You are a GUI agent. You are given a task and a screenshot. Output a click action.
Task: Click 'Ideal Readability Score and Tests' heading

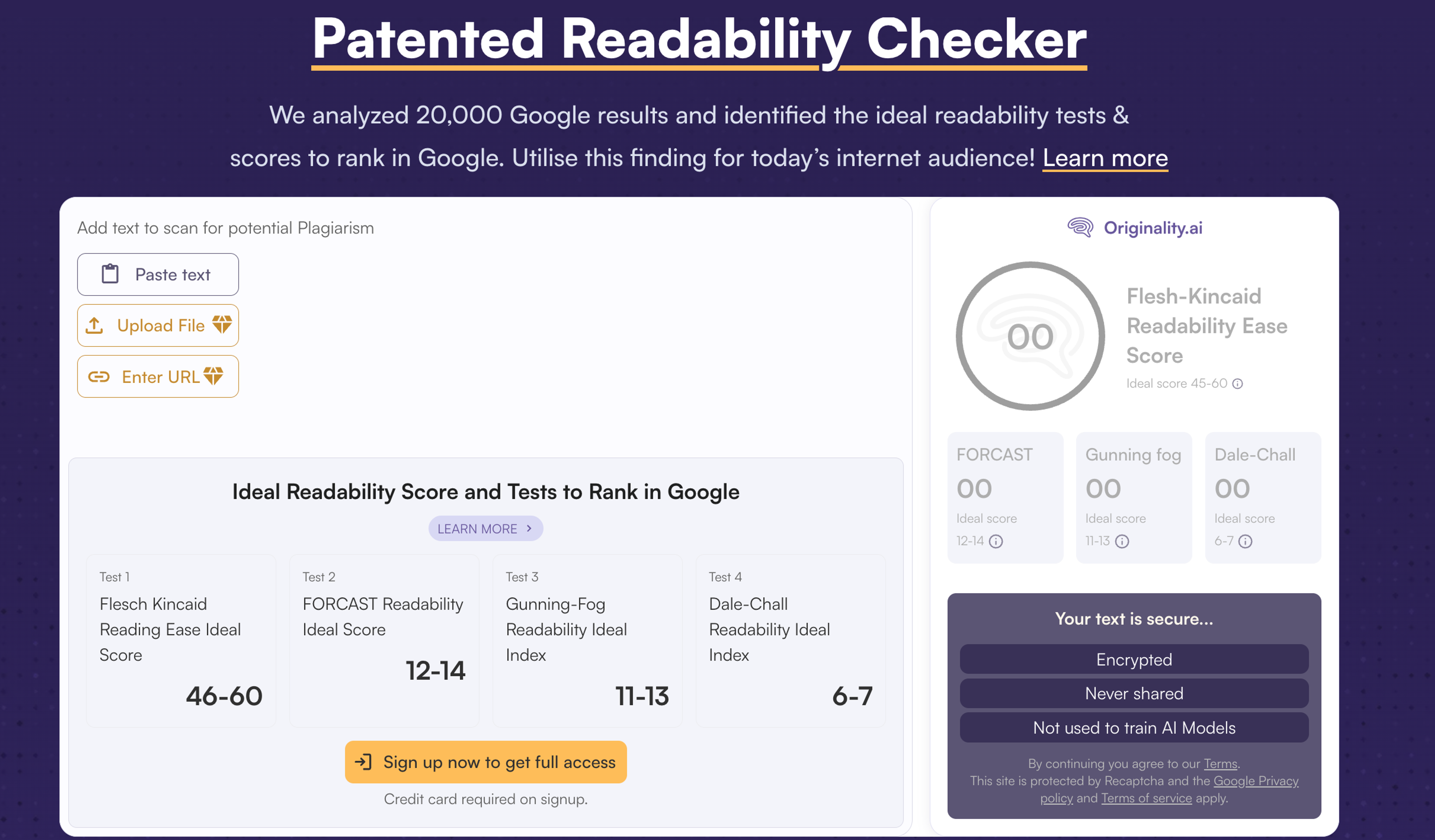tap(486, 491)
